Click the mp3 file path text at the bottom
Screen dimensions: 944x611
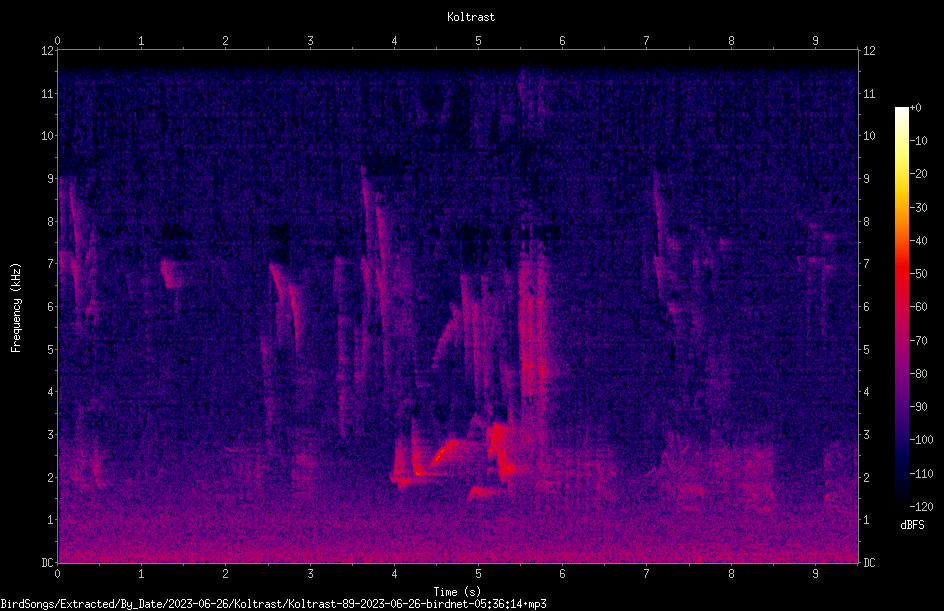273,604
